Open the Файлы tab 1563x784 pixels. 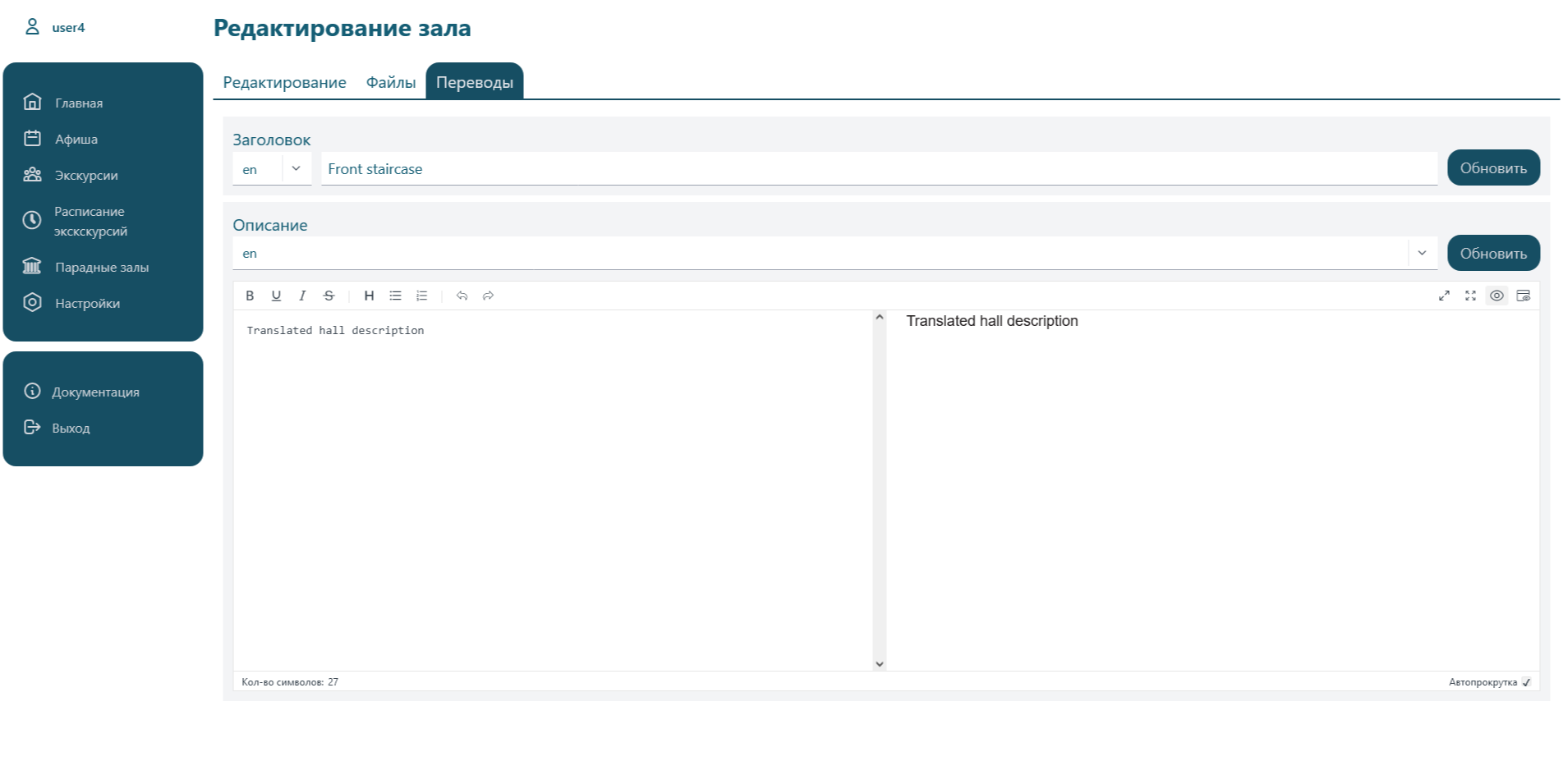(x=390, y=82)
